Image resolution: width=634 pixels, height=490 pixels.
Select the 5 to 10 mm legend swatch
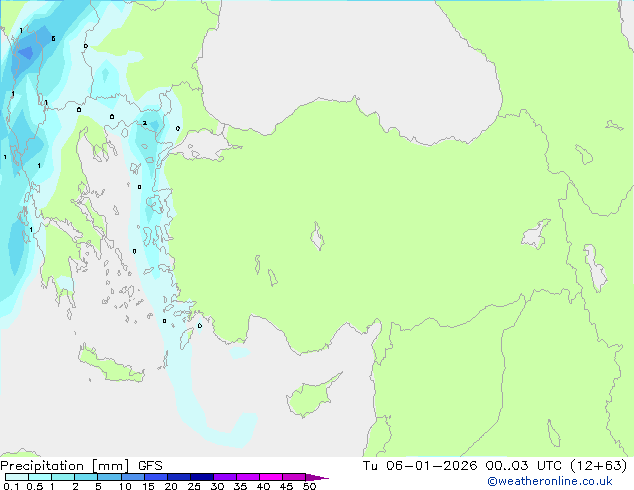pyautogui.click(x=109, y=477)
